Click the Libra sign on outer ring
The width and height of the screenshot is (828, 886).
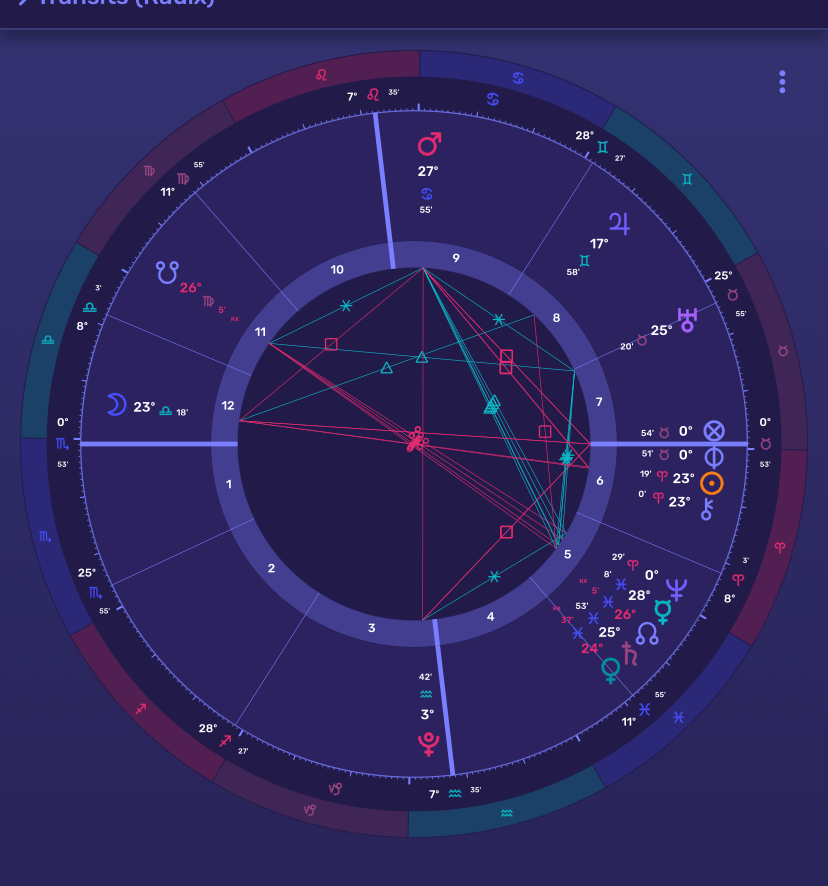tap(47, 340)
